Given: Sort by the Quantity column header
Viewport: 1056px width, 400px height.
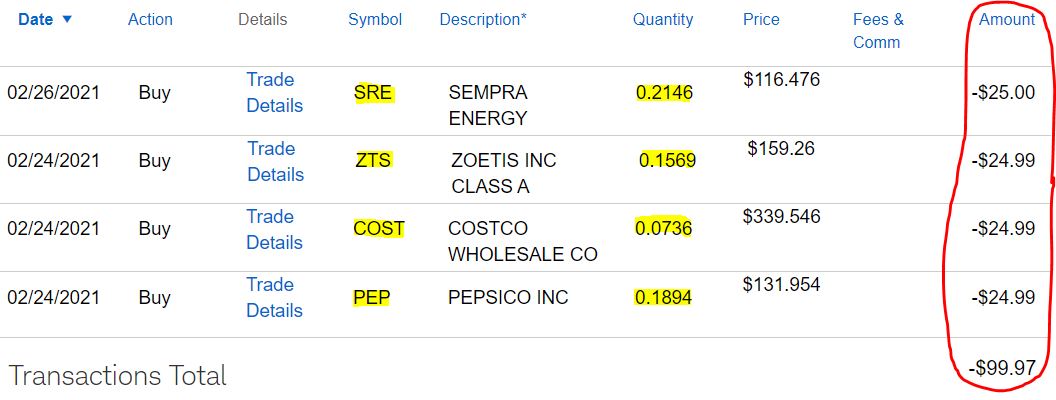Looking at the screenshot, I should click(x=663, y=20).
